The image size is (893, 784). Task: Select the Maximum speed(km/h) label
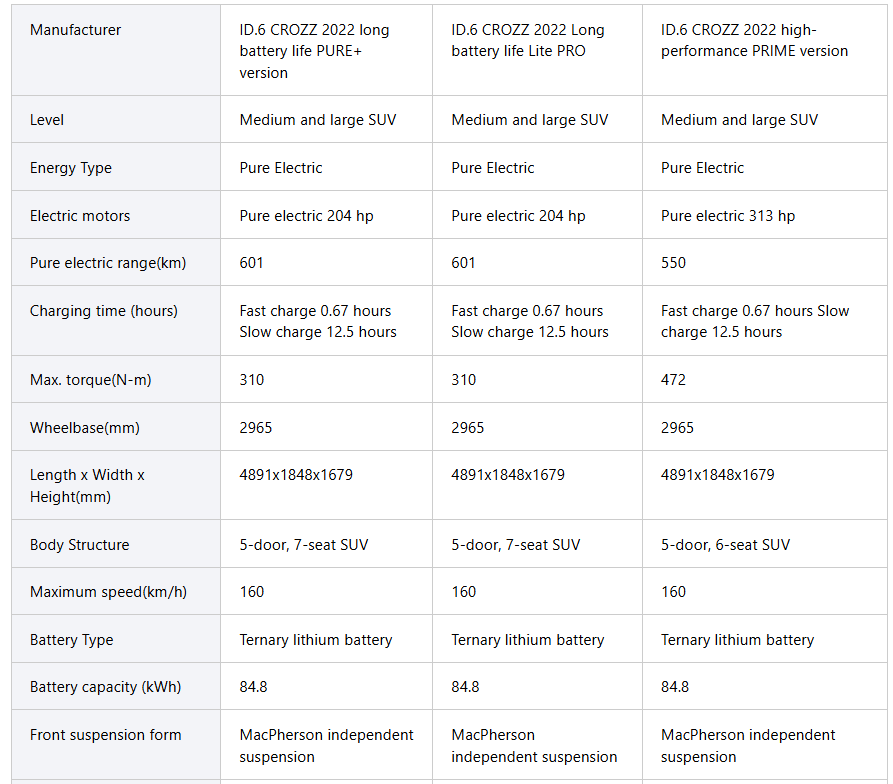point(109,592)
